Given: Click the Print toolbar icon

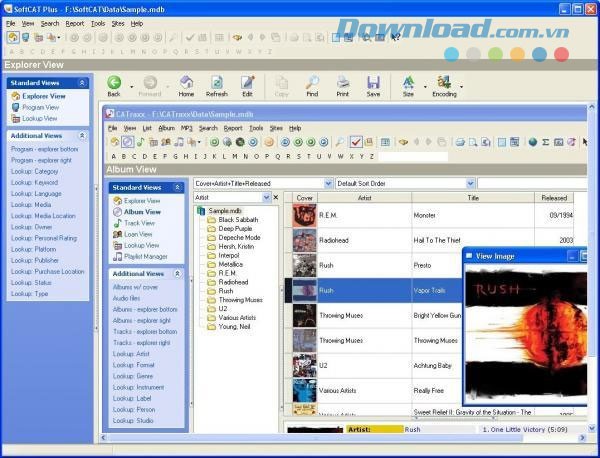Looking at the screenshot, I should pyautogui.click(x=343, y=82).
